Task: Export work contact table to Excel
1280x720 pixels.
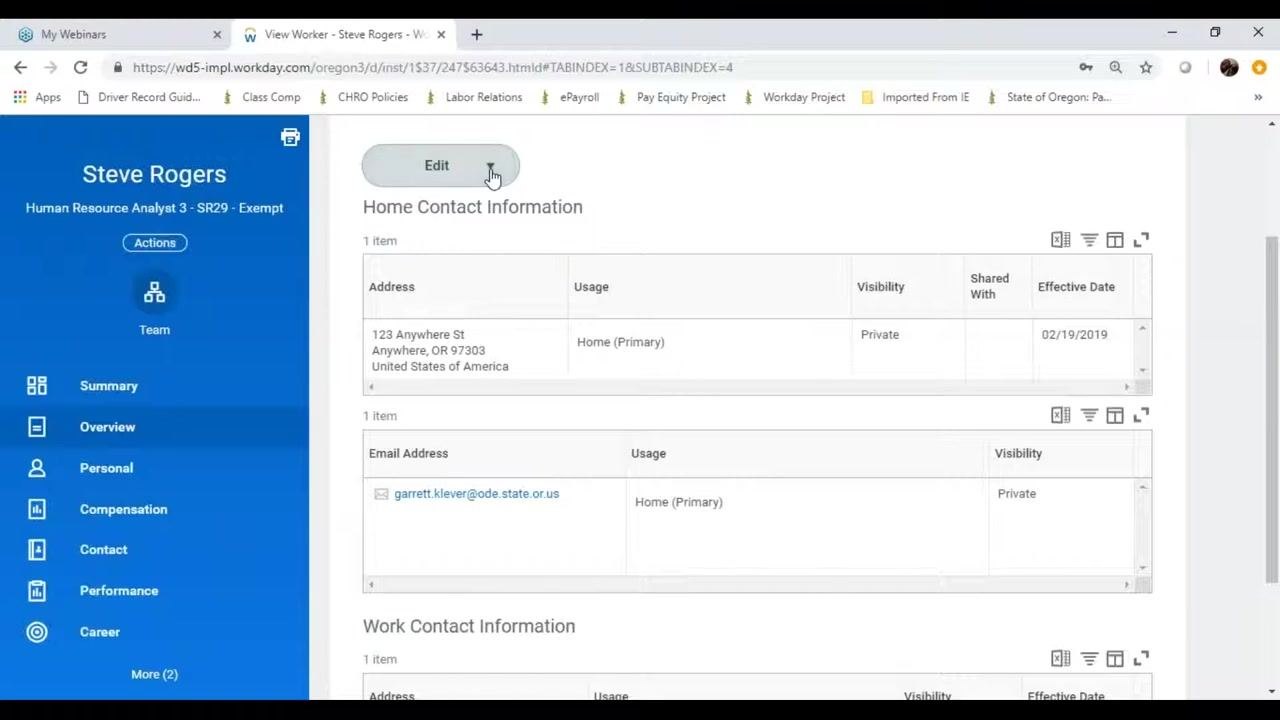Action: (x=1060, y=659)
